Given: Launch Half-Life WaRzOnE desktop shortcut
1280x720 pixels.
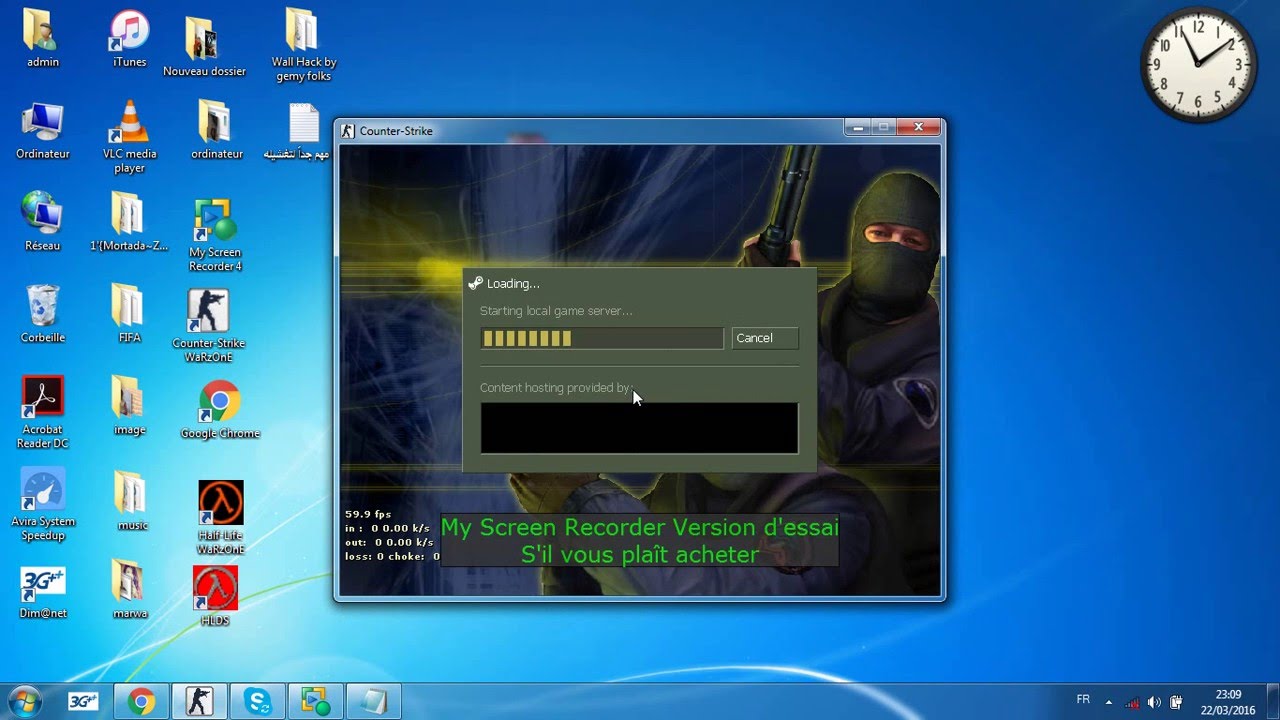Looking at the screenshot, I should pyautogui.click(x=220, y=518).
